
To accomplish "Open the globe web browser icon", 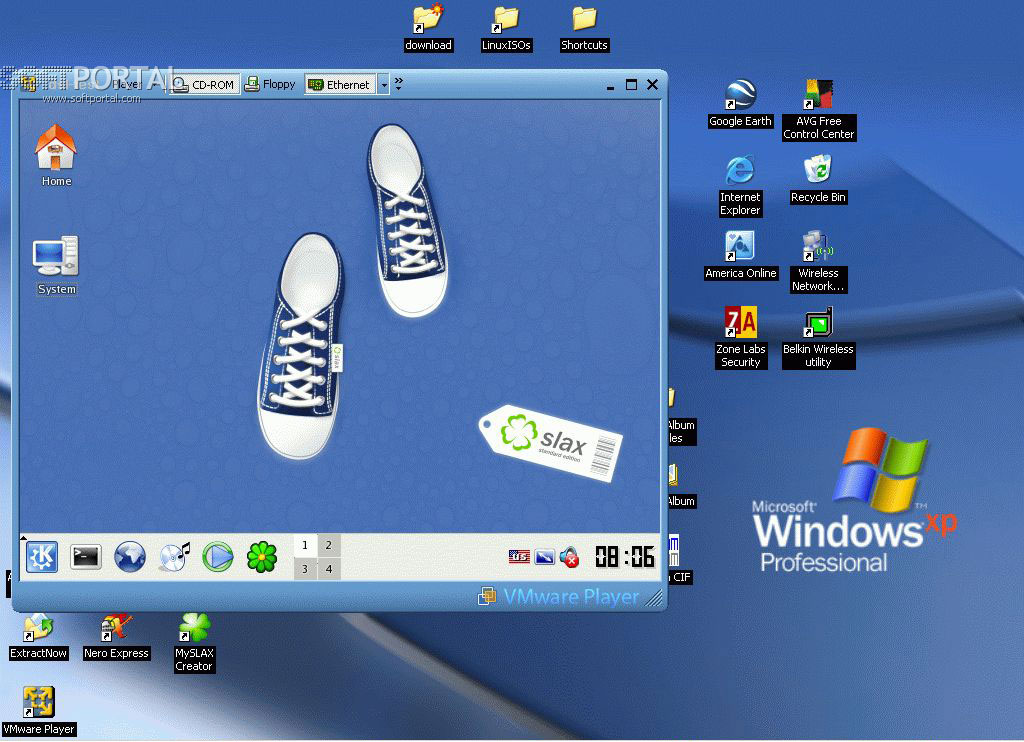I will [130, 557].
